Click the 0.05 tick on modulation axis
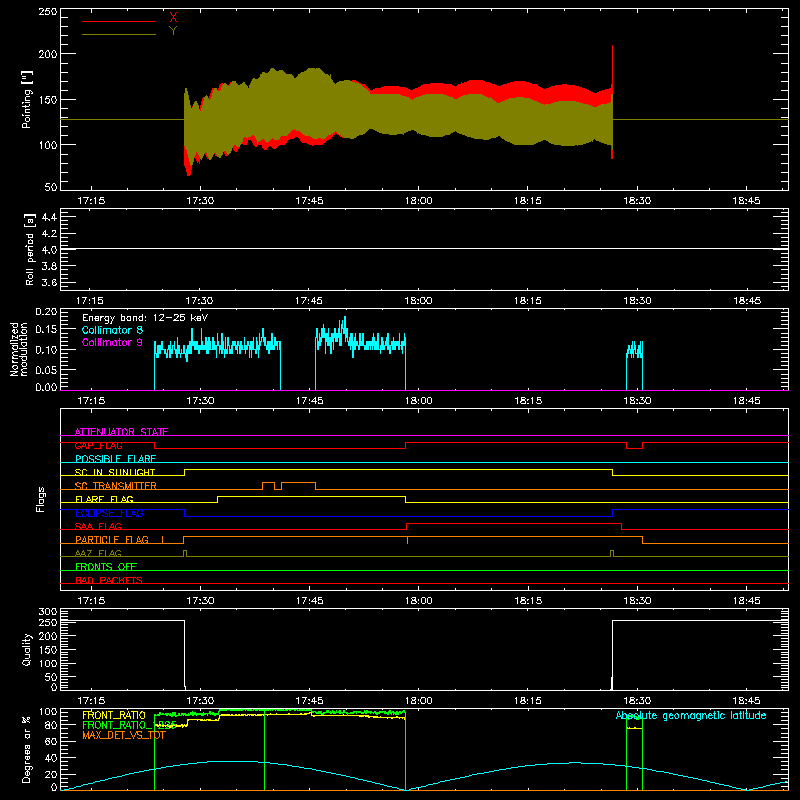 (x=46, y=370)
